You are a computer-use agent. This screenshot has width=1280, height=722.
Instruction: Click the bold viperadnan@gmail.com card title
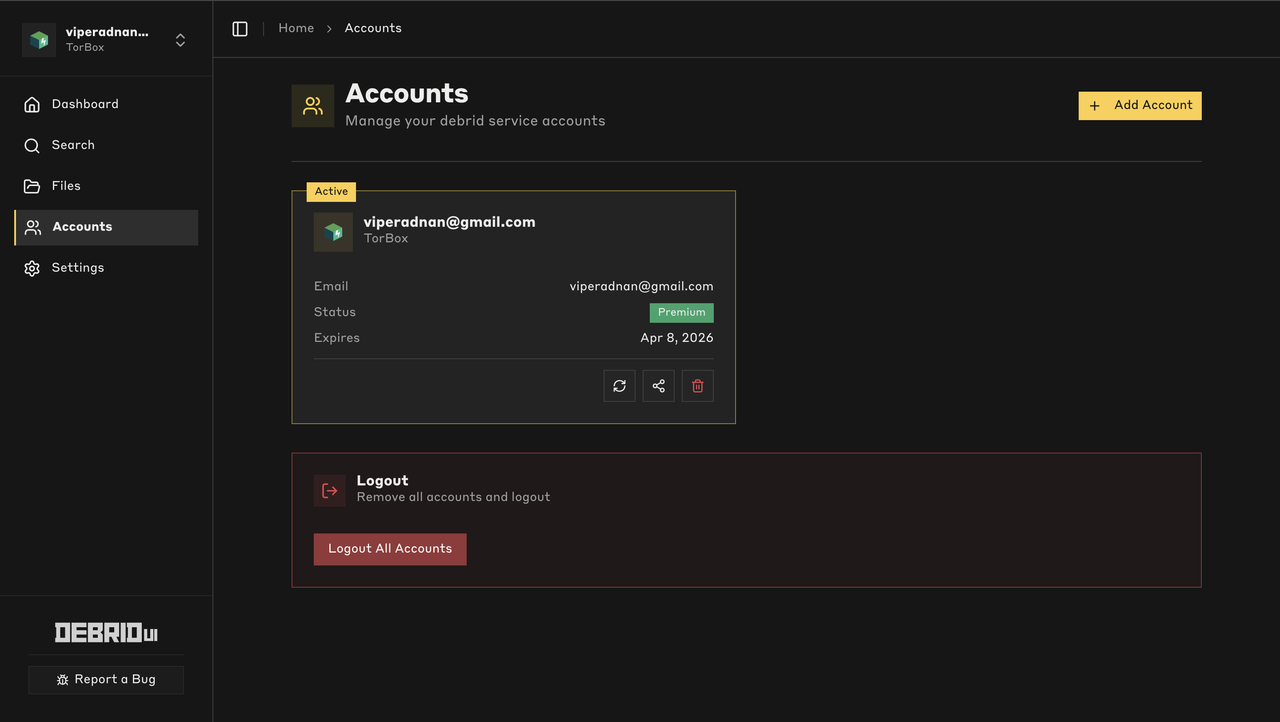point(450,222)
